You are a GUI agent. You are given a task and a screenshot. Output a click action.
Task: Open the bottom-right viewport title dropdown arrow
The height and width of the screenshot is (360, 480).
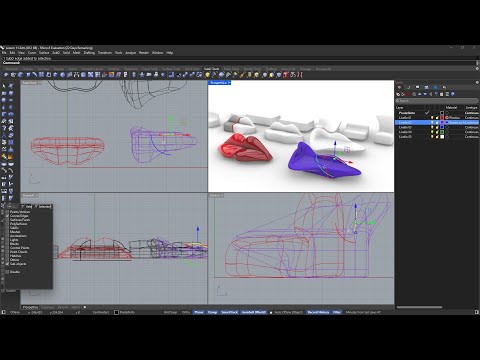[222, 195]
